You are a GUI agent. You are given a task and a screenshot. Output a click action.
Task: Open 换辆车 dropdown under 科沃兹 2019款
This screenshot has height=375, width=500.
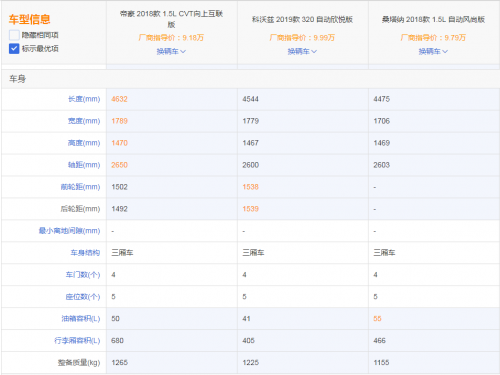302,51
